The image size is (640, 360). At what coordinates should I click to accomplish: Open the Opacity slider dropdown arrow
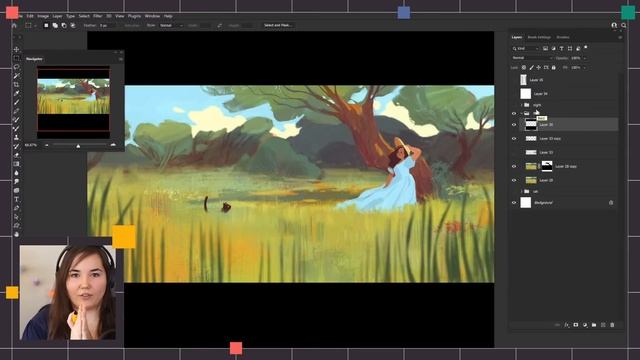585,58
